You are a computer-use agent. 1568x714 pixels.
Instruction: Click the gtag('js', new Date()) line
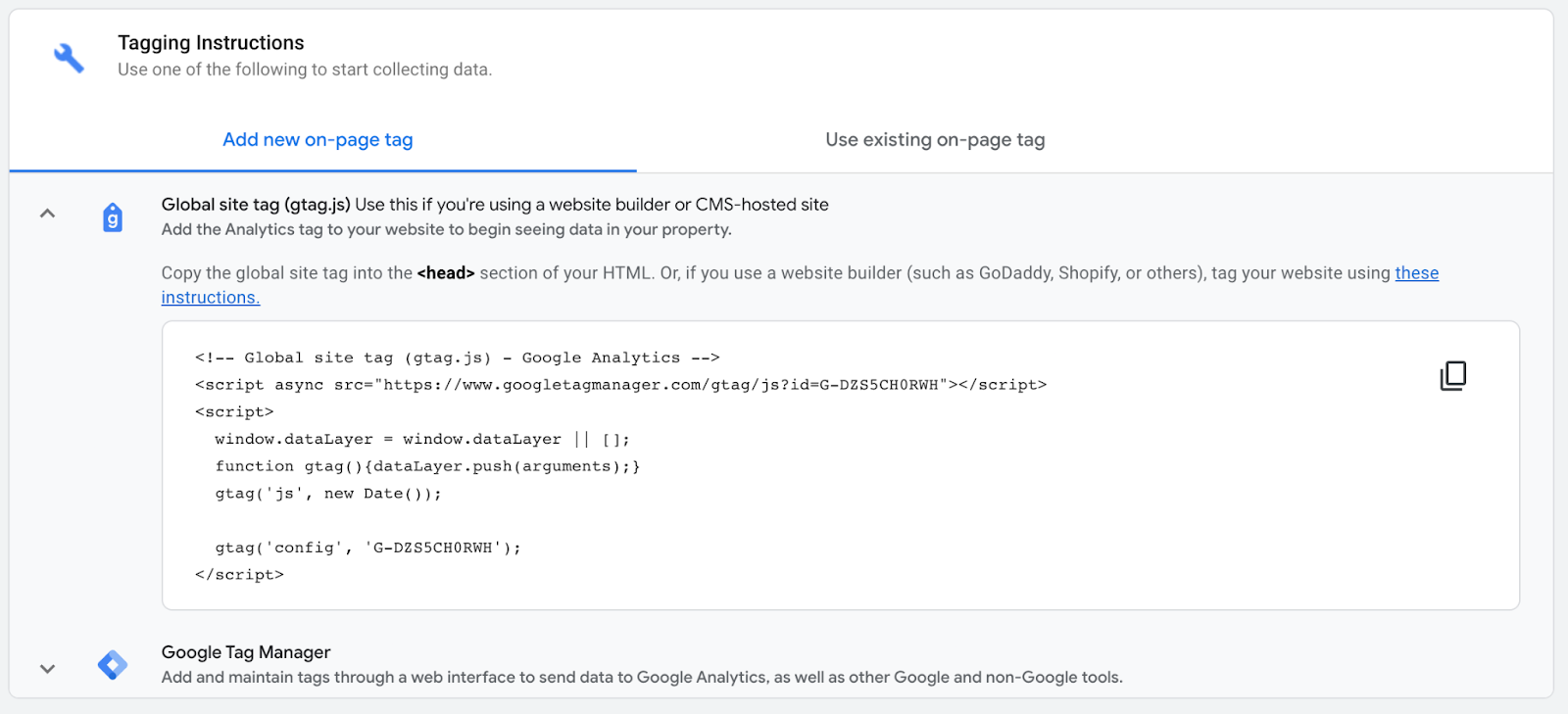328,494
